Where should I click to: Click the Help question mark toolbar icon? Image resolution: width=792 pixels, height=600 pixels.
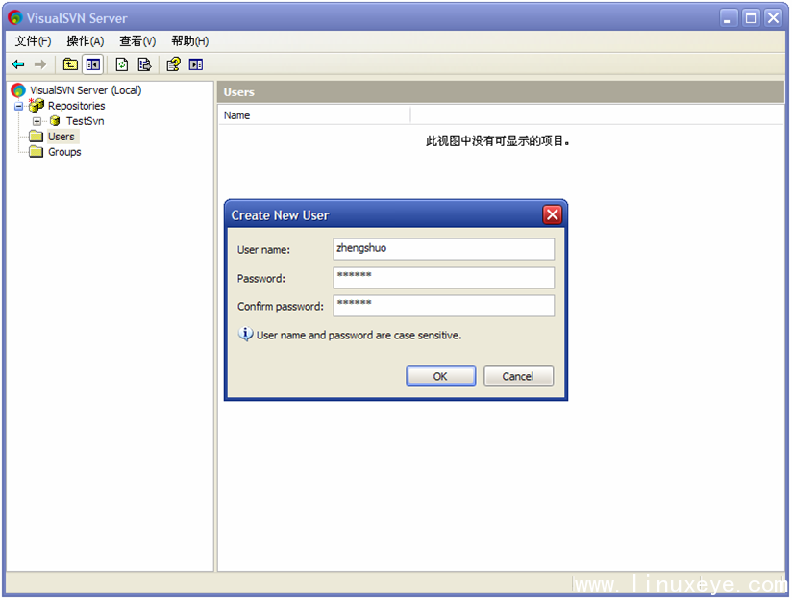pos(173,64)
